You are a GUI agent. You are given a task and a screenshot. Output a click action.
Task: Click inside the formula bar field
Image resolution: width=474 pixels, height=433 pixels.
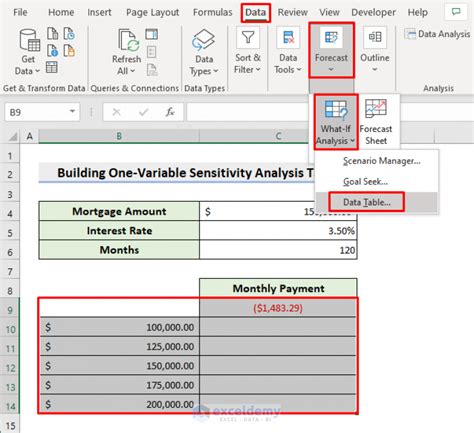pyautogui.click(x=247, y=112)
